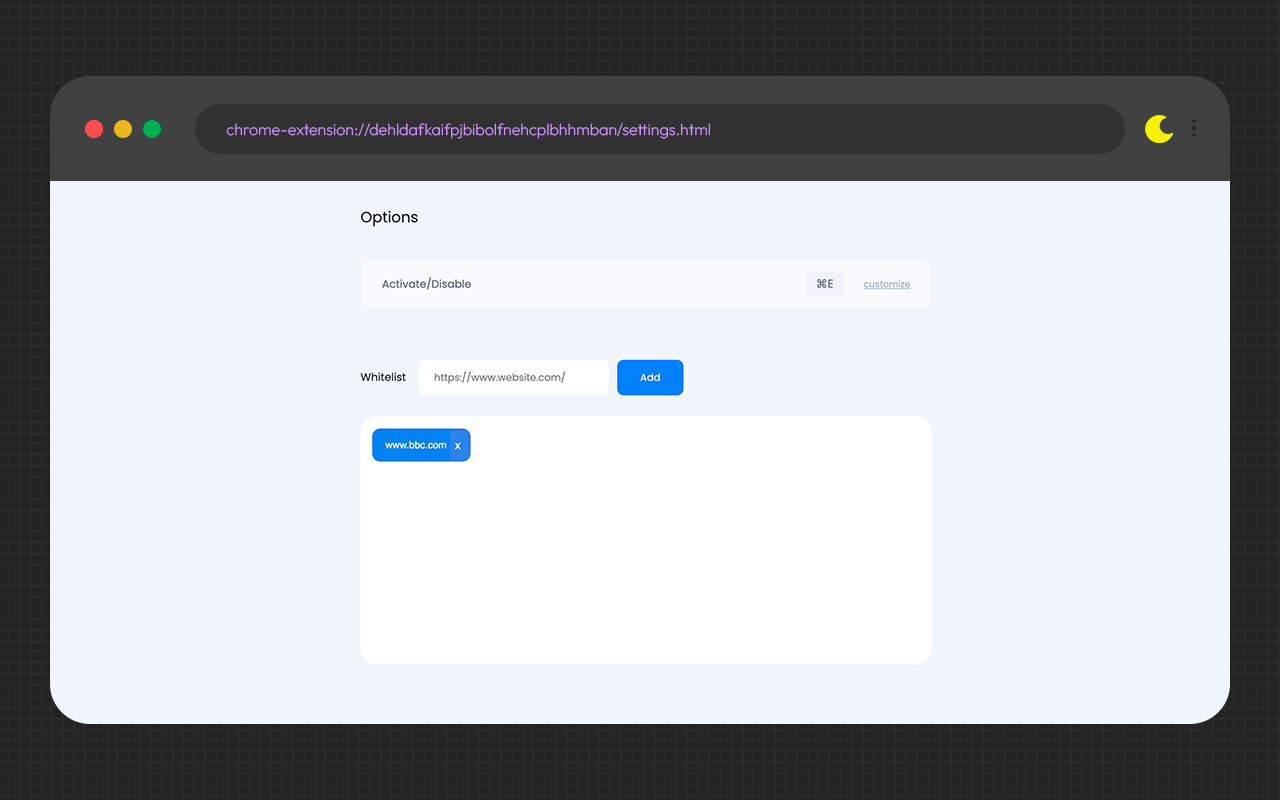Click settings.html text in the URL
The height and width of the screenshot is (800, 1280).
click(666, 130)
